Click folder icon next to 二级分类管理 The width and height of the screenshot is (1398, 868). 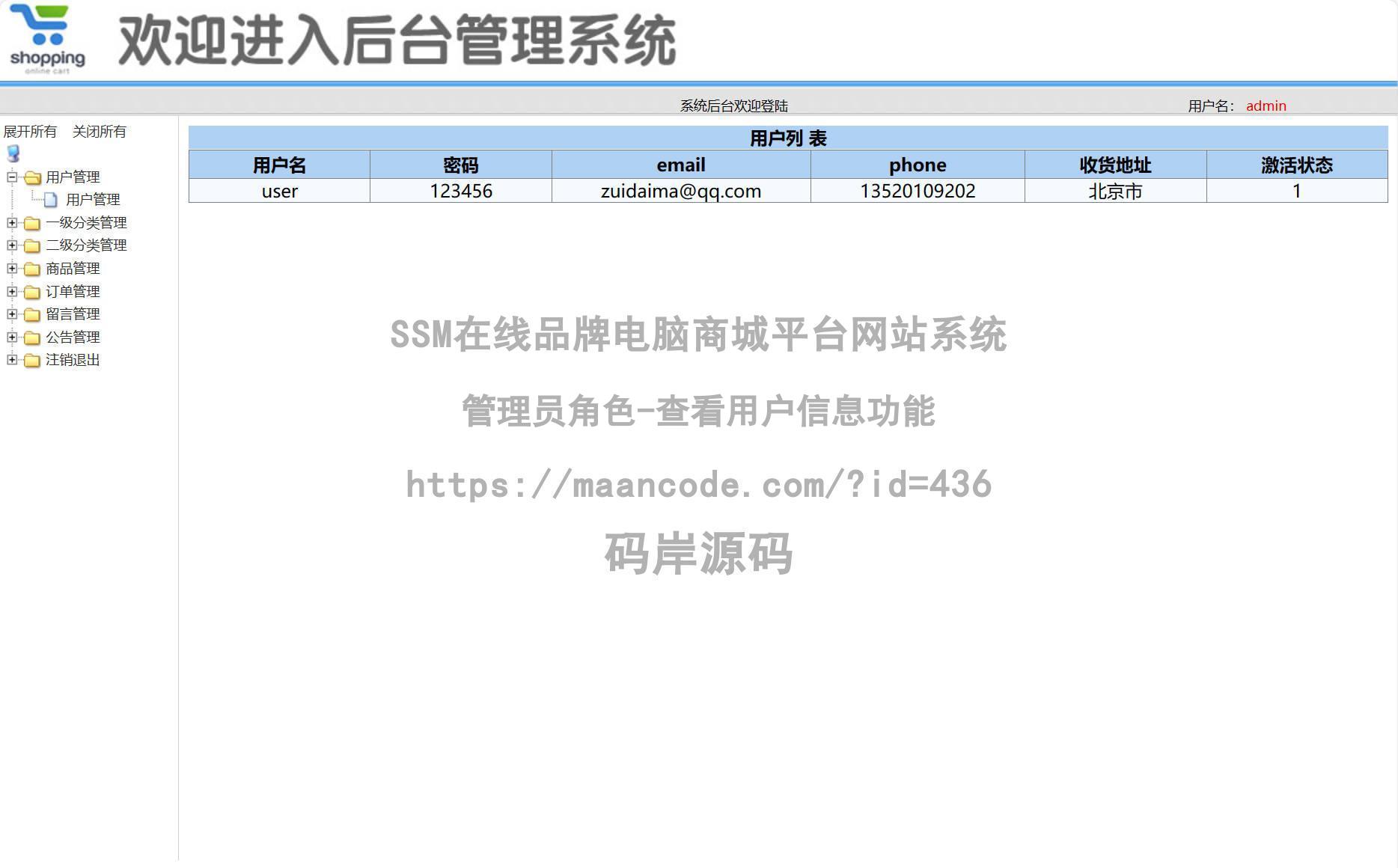(31, 245)
